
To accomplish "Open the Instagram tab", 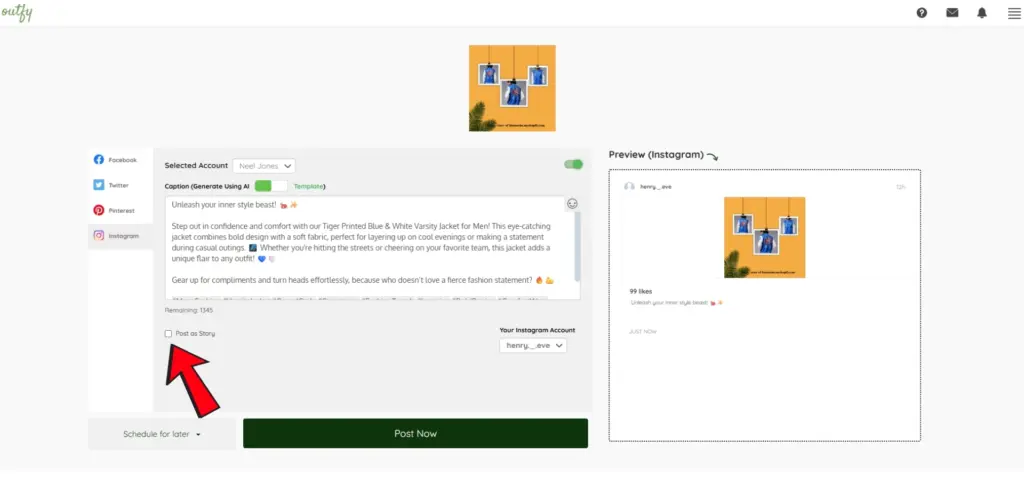I will coord(120,236).
